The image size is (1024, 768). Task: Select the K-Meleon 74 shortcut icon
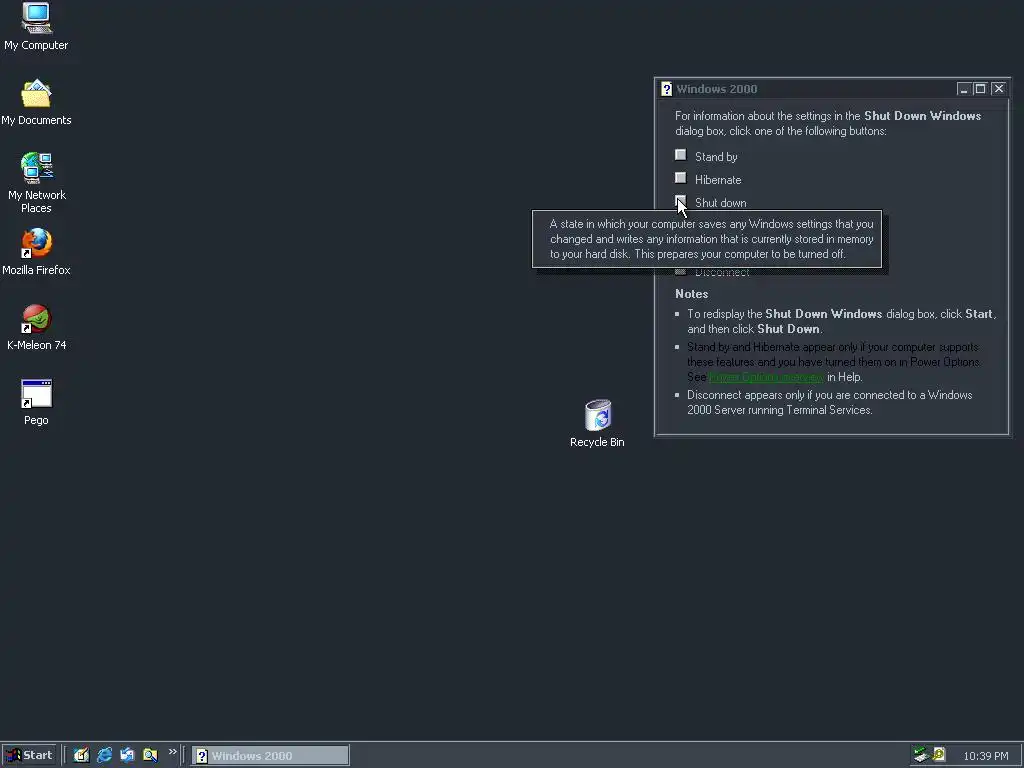[36, 327]
